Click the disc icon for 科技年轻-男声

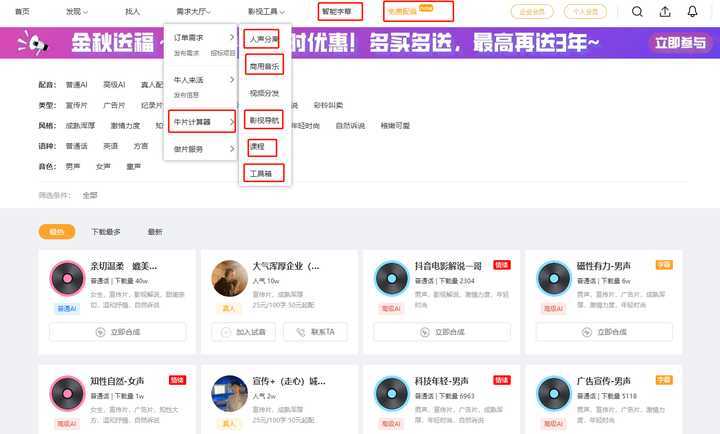(392, 393)
